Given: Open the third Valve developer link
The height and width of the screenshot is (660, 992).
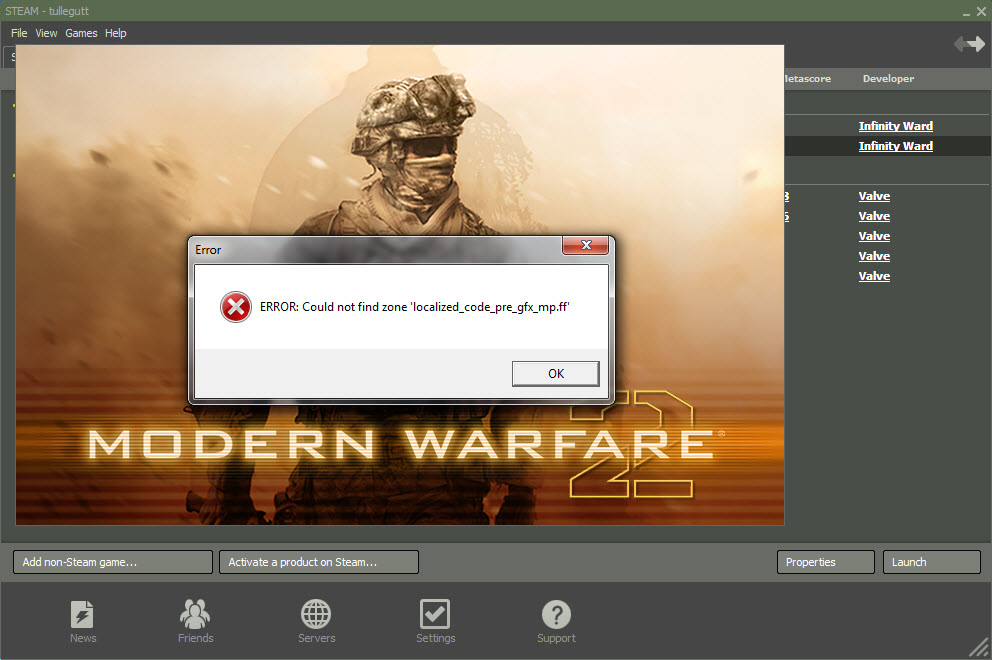Looking at the screenshot, I should click(x=874, y=236).
